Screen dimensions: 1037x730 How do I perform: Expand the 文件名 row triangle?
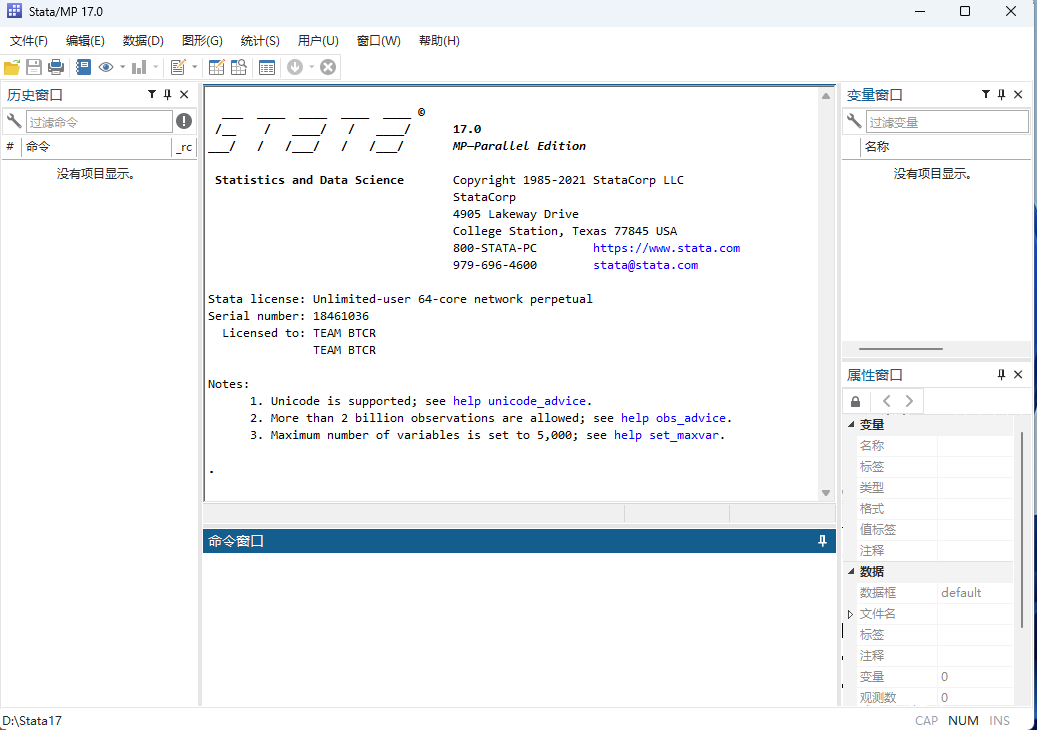(x=850, y=614)
